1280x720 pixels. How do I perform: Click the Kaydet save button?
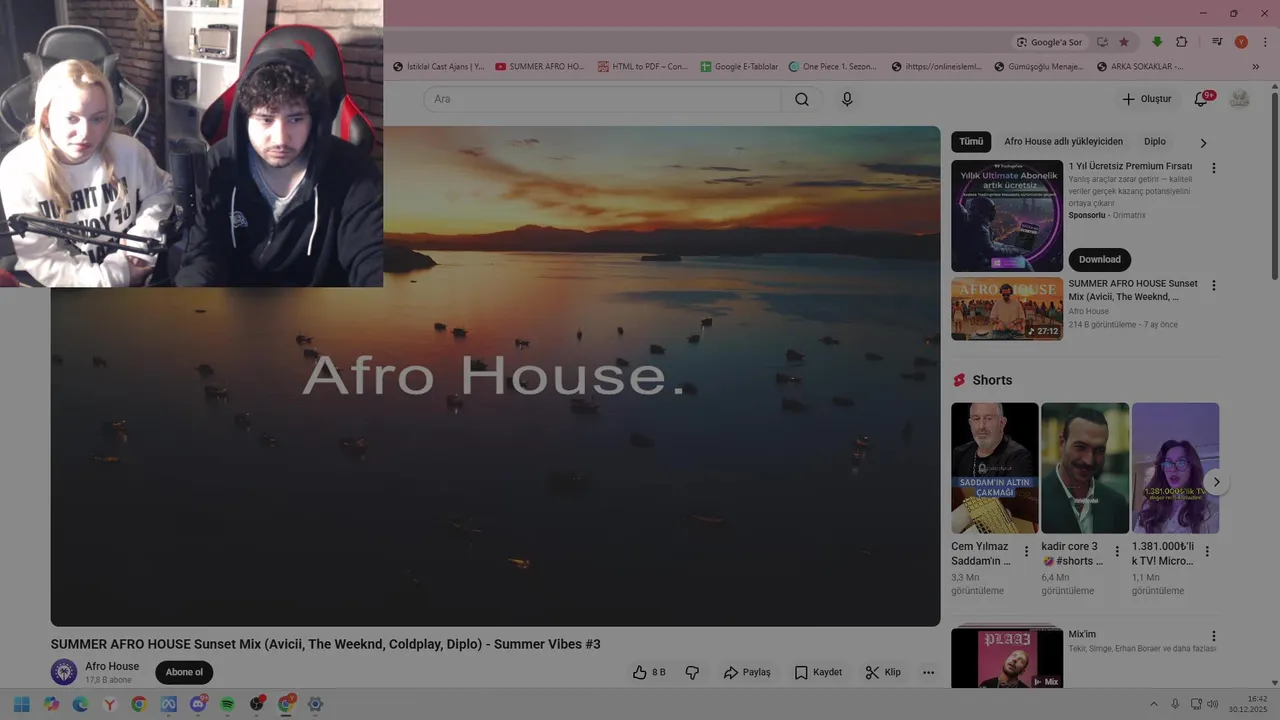click(x=818, y=672)
